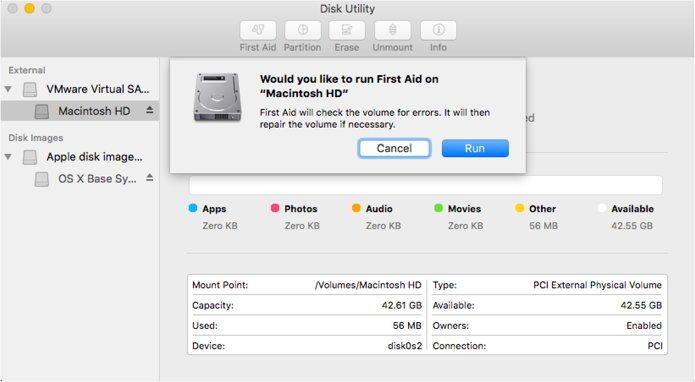Viewport: 695px width, 382px height.
Task: Click the External section header
Action: pos(27,70)
